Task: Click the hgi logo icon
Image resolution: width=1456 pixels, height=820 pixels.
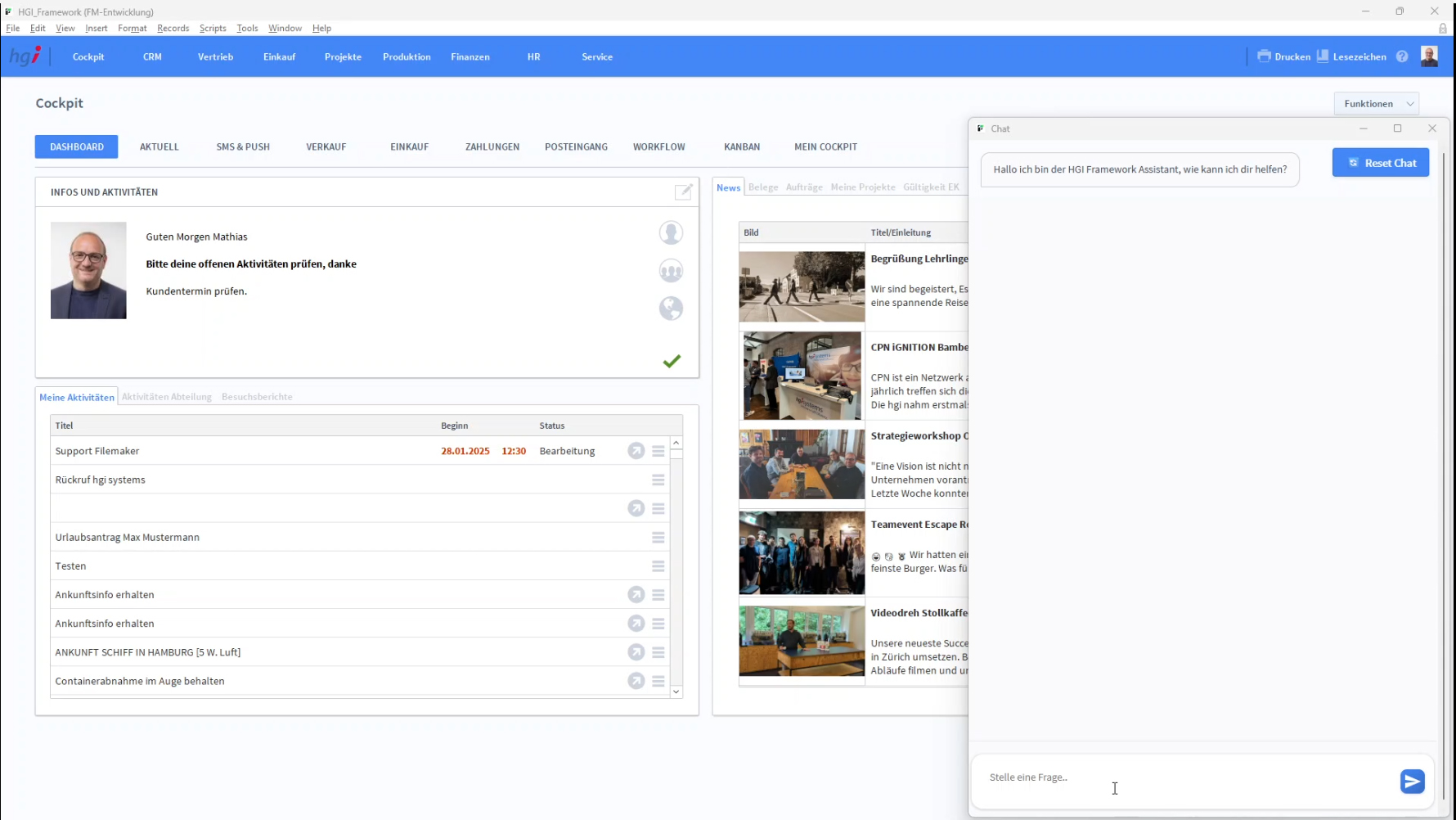Action: [25, 56]
